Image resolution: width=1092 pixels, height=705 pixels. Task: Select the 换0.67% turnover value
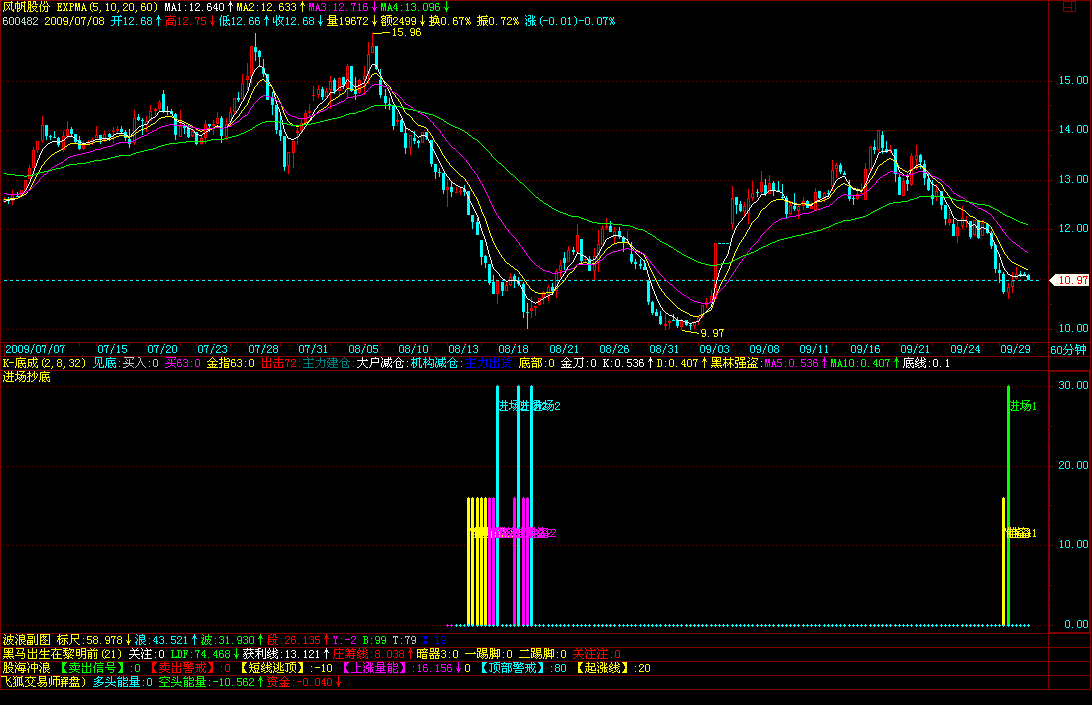click(450, 21)
